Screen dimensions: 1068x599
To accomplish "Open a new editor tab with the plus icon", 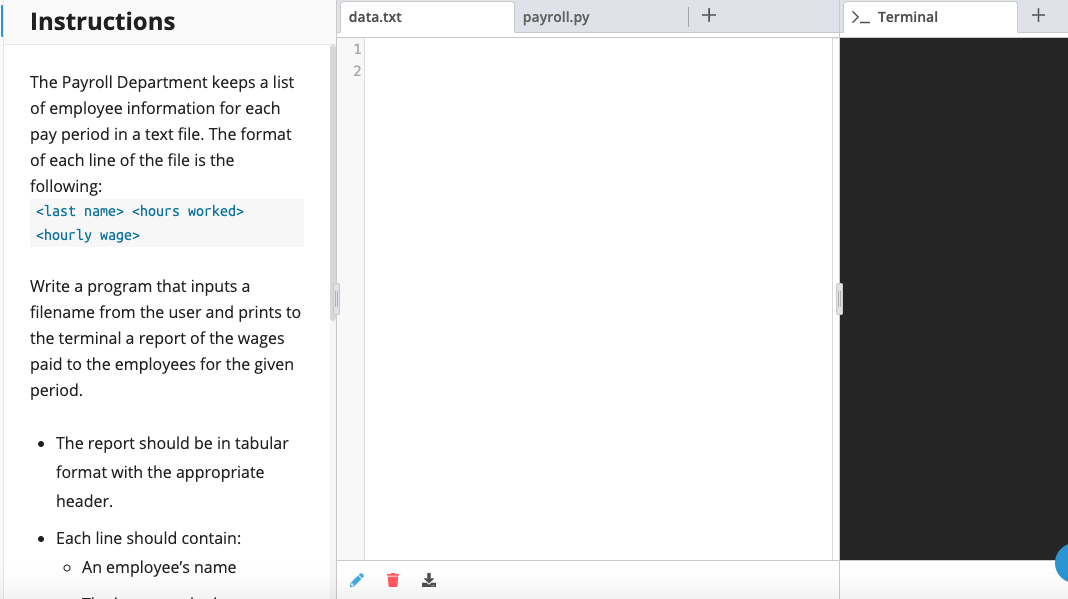I will [709, 15].
